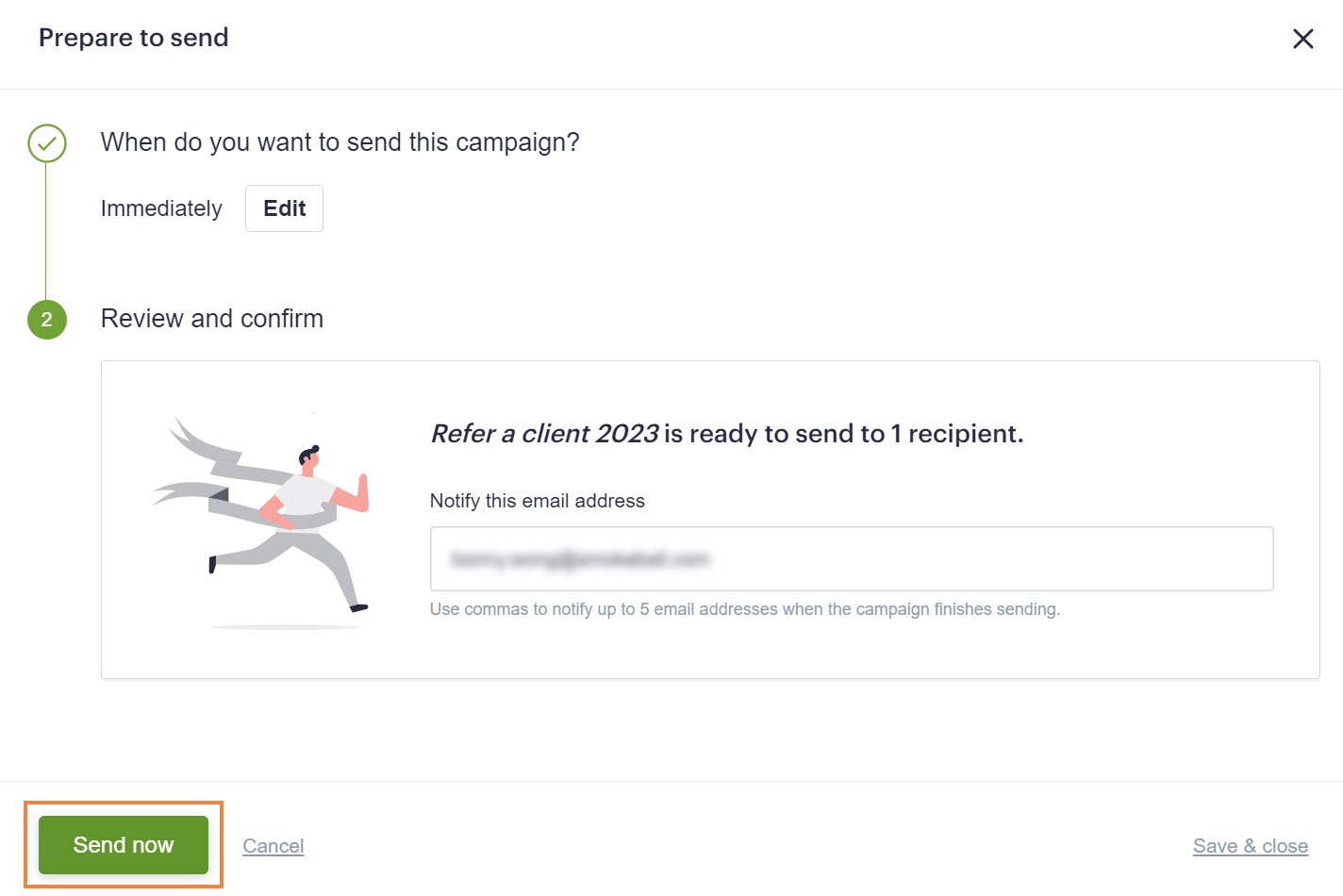This screenshot has height=896, width=1343.
Task: Click the Refer a client 2023 campaign name
Action: pos(544,434)
